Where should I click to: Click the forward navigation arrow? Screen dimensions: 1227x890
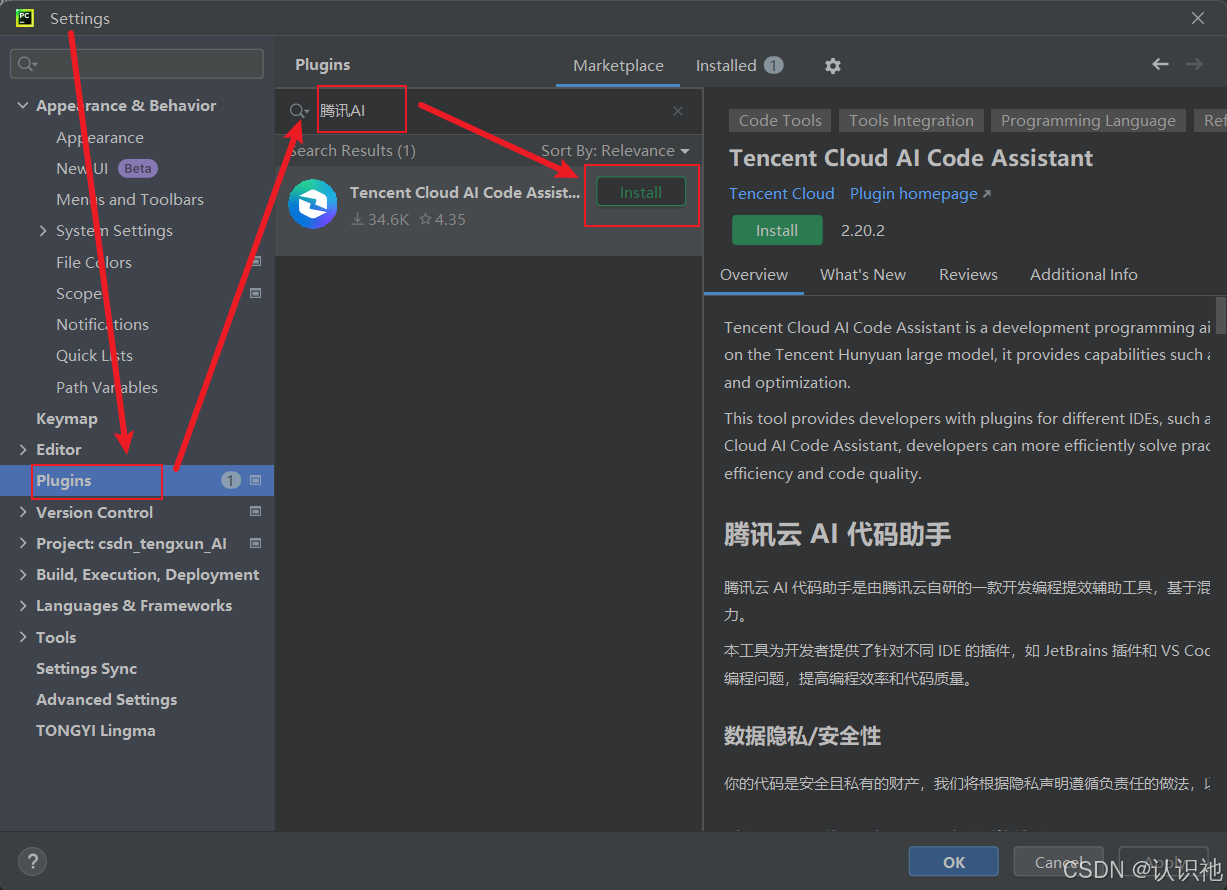pyautogui.click(x=1194, y=64)
